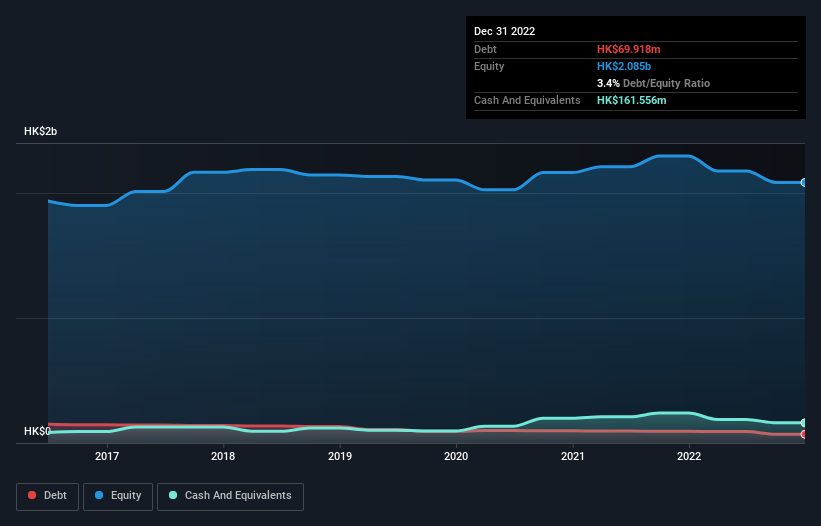Screen dimensions: 821x526
Task: Click the red Debt legend dot
Action: pos(32,495)
